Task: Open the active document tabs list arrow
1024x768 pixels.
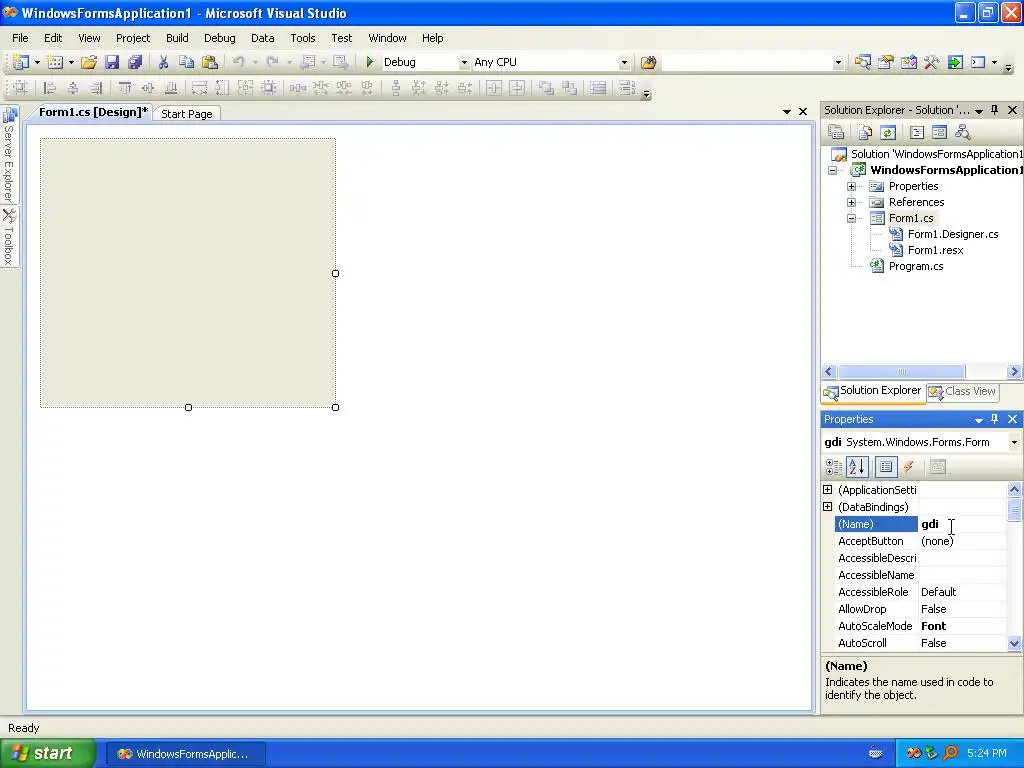Action: pos(787,112)
